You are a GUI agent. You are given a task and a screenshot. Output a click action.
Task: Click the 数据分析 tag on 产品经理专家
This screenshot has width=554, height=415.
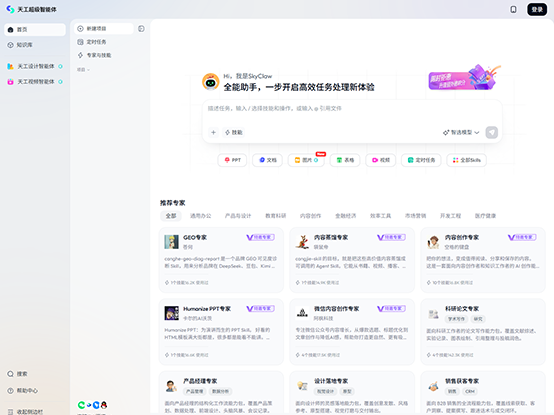click(220, 391)
